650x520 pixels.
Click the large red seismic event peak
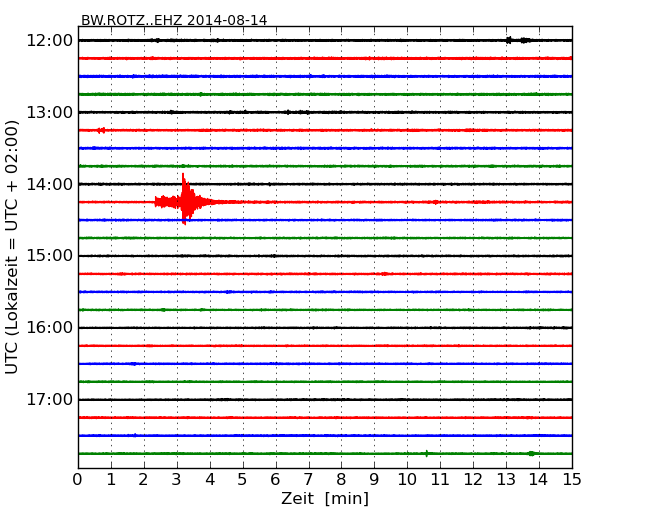tap(185, 200)
